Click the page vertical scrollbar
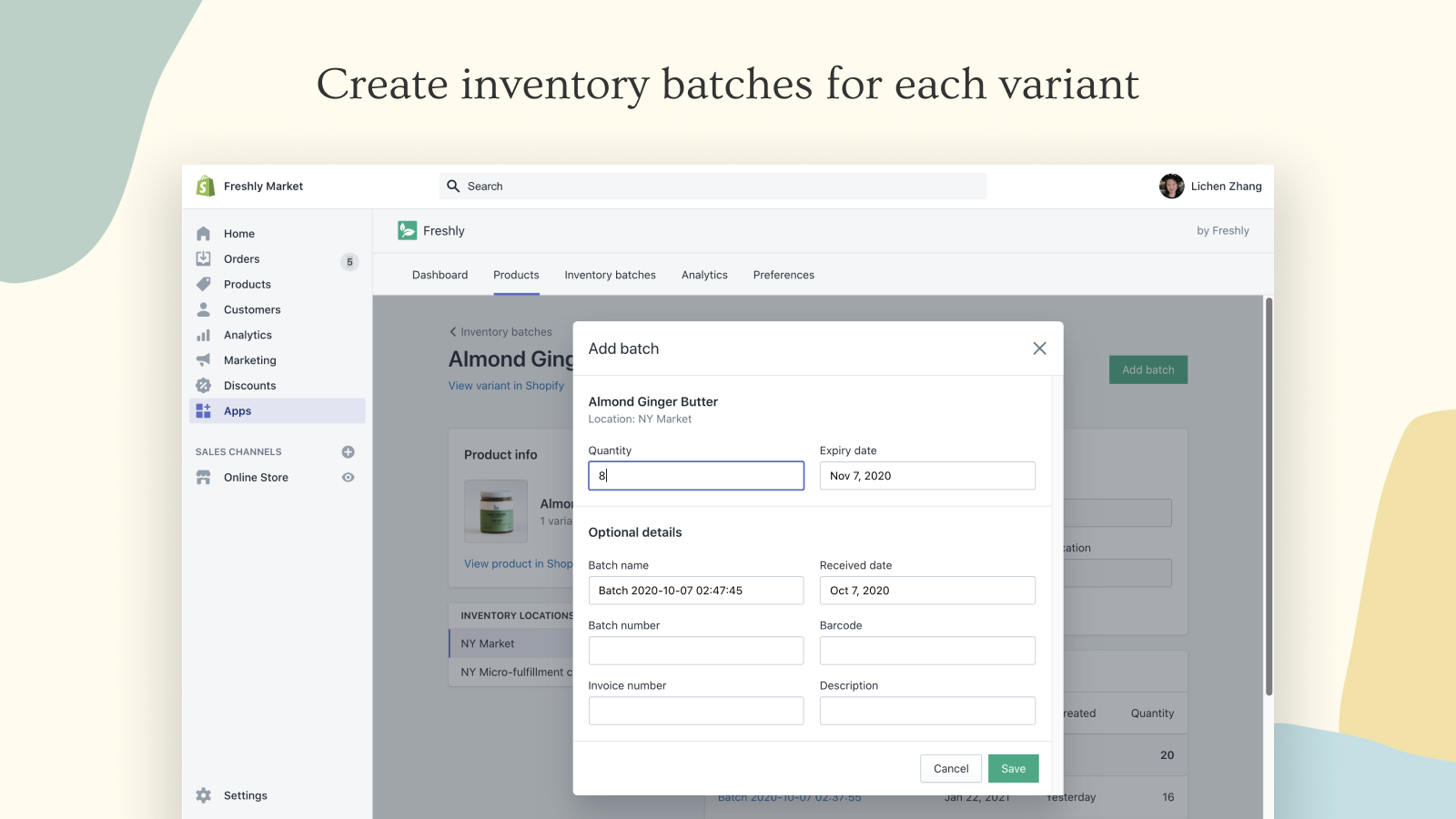Viewport: 1456px width, 819px height. (1269, 496)
